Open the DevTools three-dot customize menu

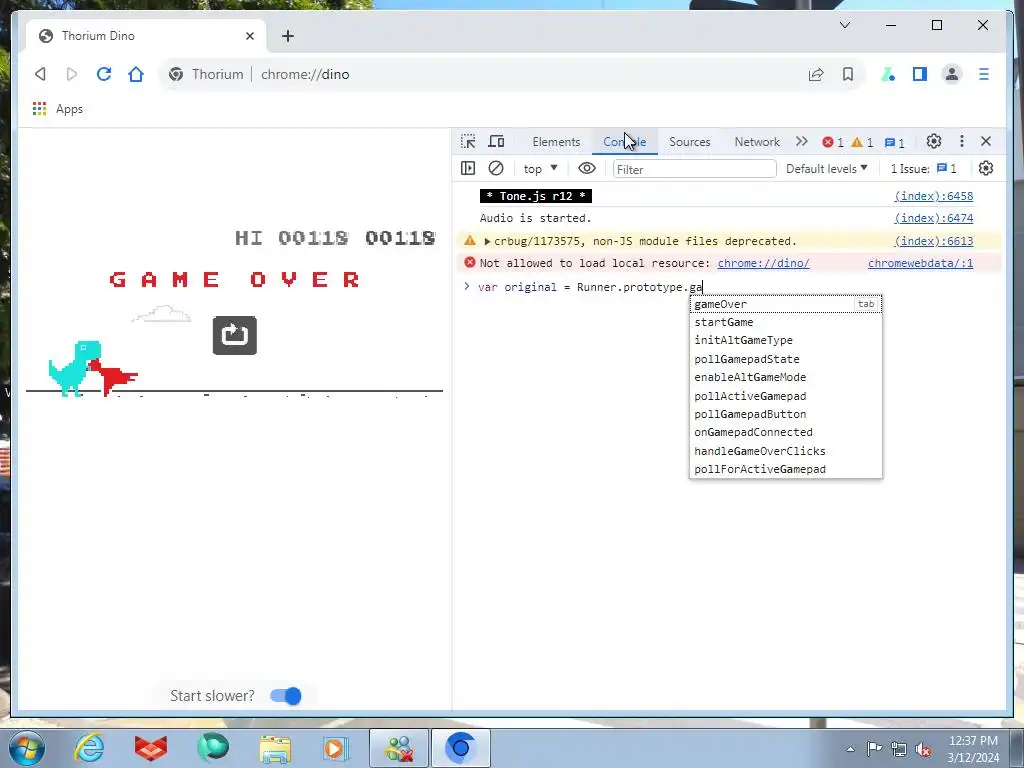(x=961, y=141)
